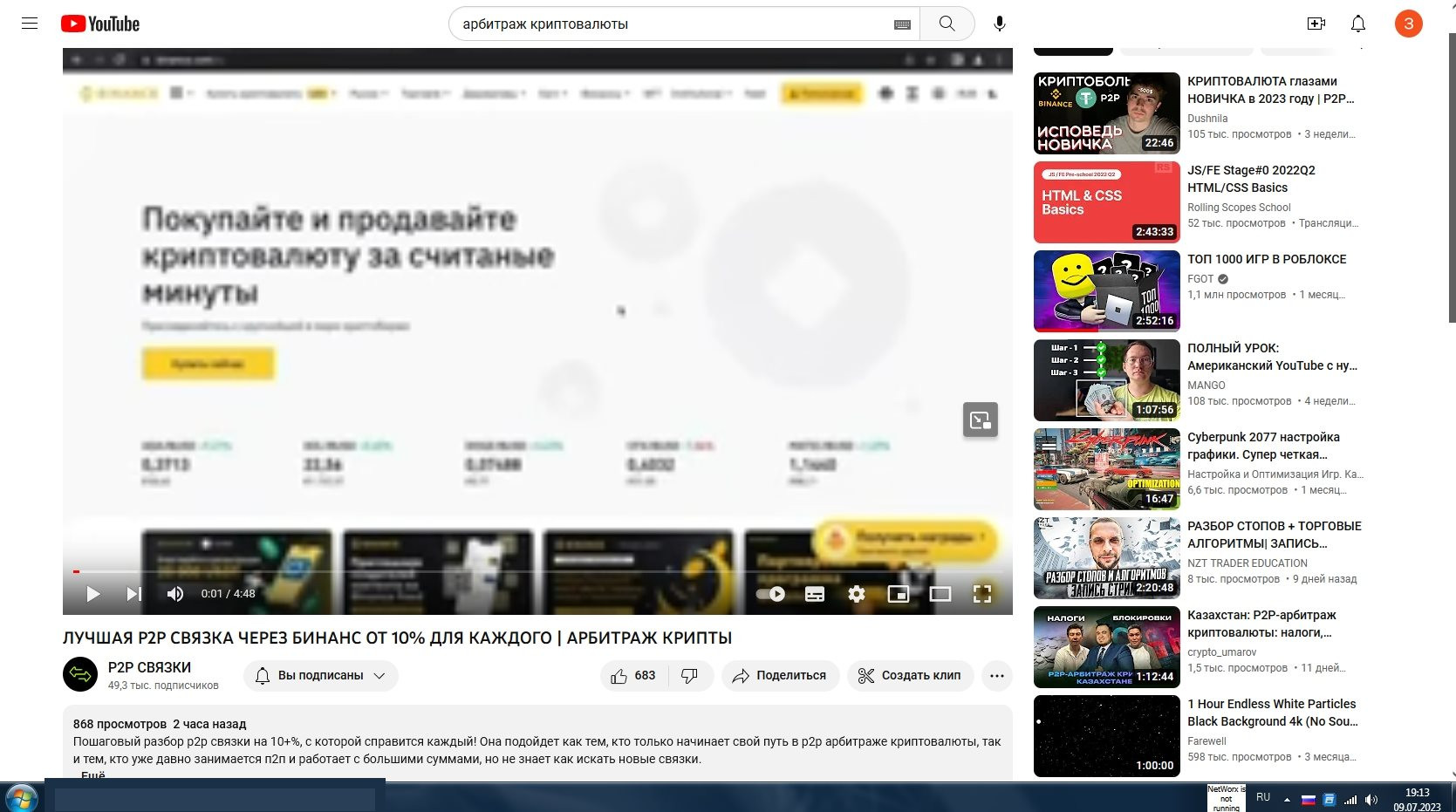Open ТОП 1000 ИГР В РОБЛОКСЕ video
The height and width of the screenshot is (812, 1456).
(x=1267, y=259)
